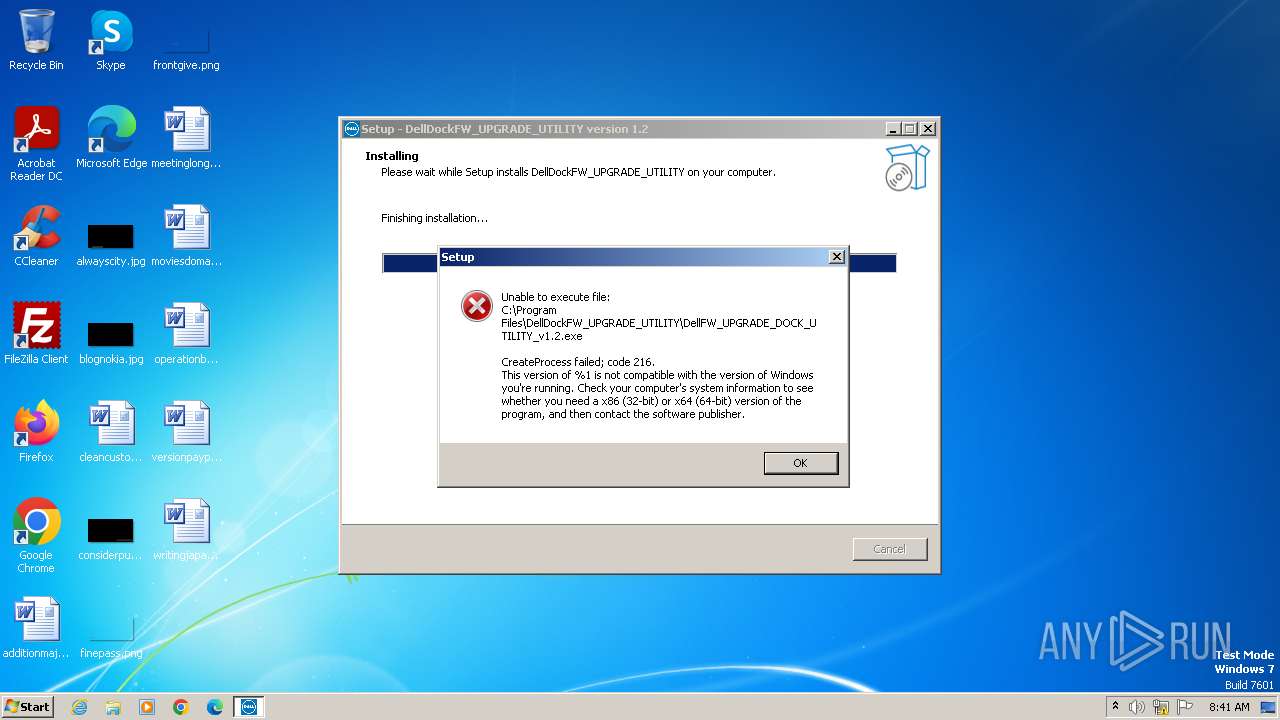This screenshot has width=1280, height=720.
Task: Select FileZilla Client desktop shortcut
Action: pyautogui.click(x=36, y=334)
